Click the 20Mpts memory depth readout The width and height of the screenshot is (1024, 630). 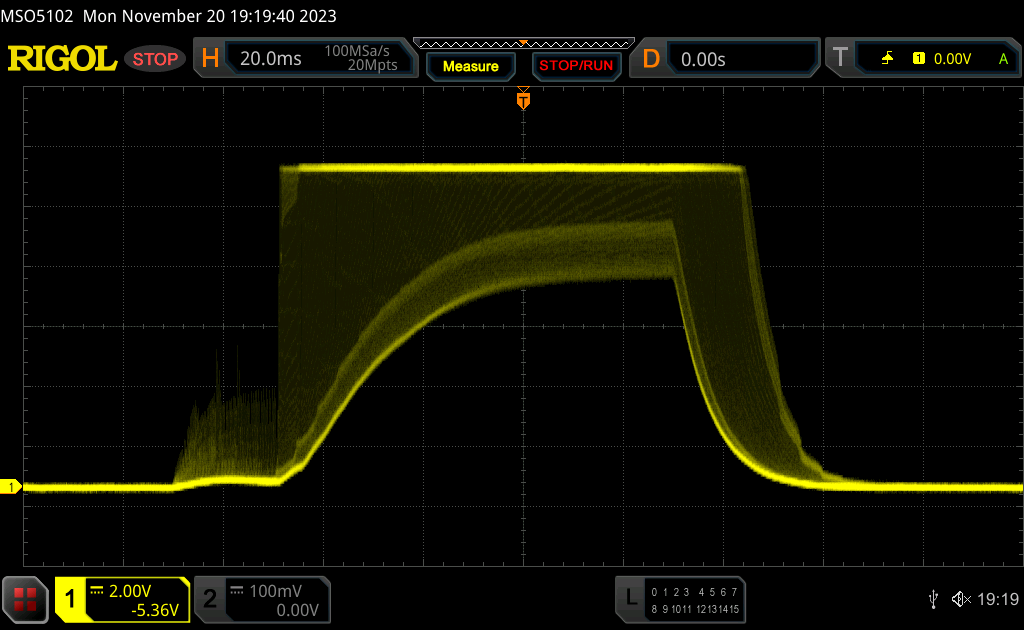pyautogui.click(x=372, y=65)
